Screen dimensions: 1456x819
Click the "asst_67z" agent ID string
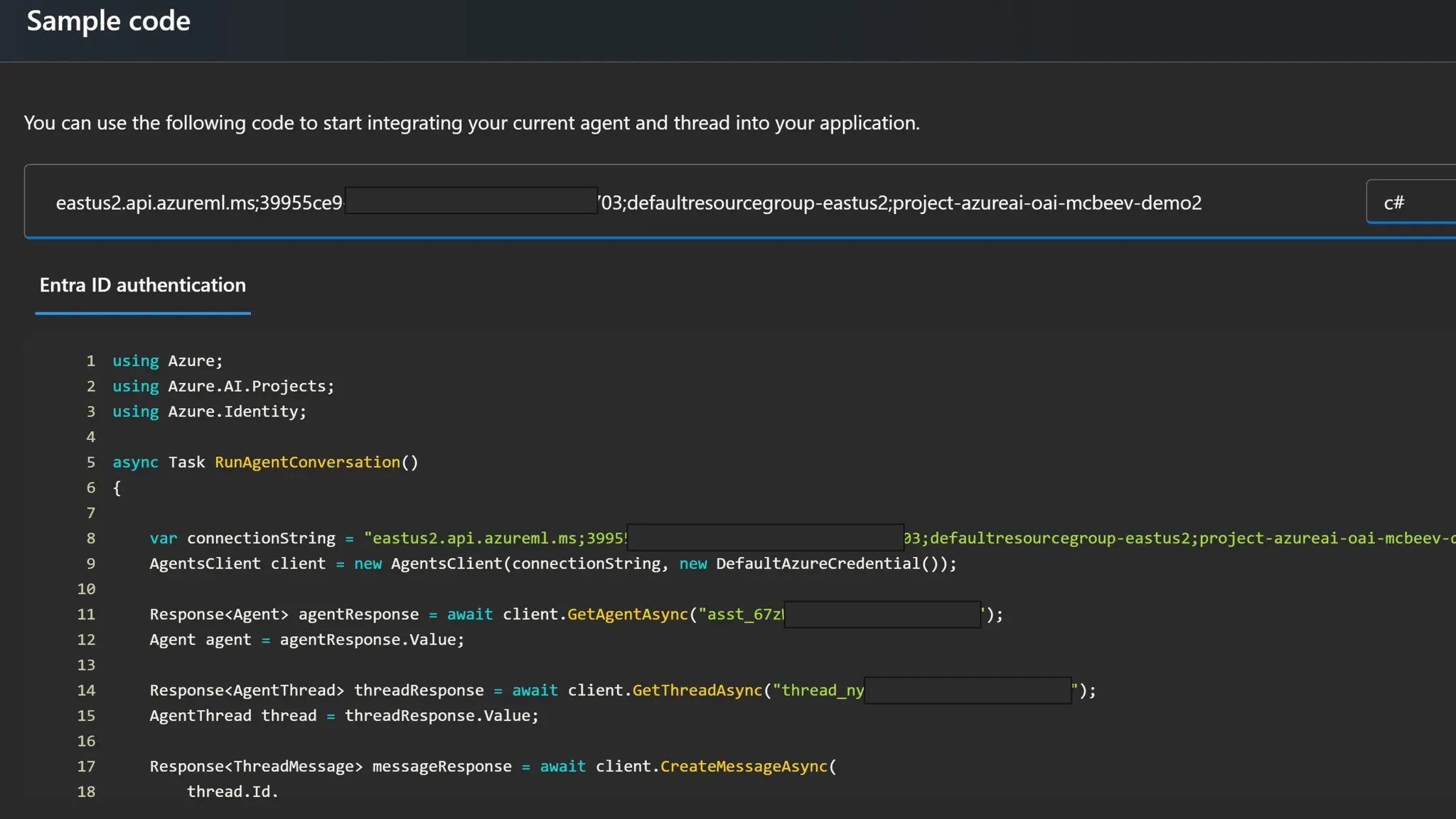[x=741, y=614]
